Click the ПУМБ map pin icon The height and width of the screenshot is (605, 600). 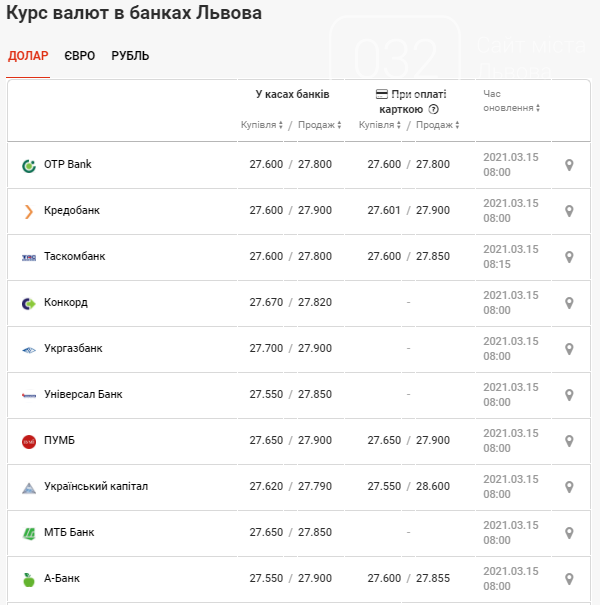[x=569, y=441]
